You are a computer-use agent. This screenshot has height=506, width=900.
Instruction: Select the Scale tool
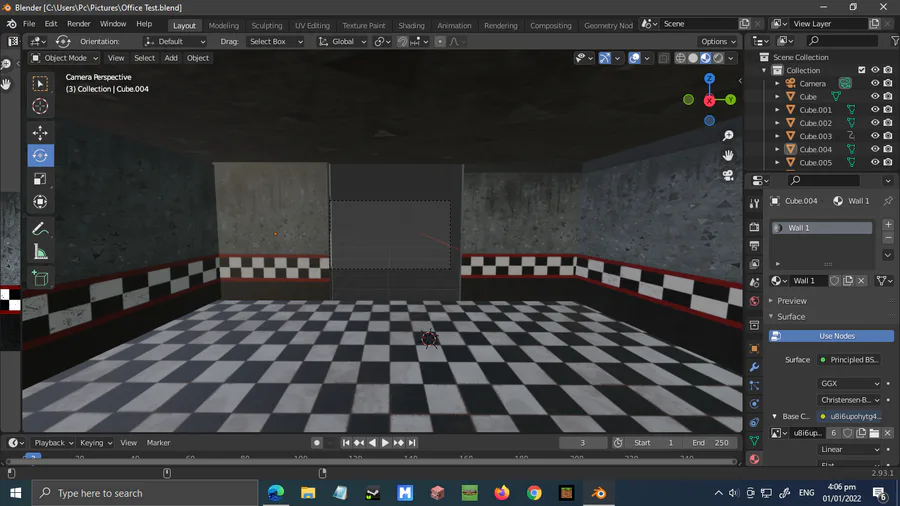coord(40,178)
